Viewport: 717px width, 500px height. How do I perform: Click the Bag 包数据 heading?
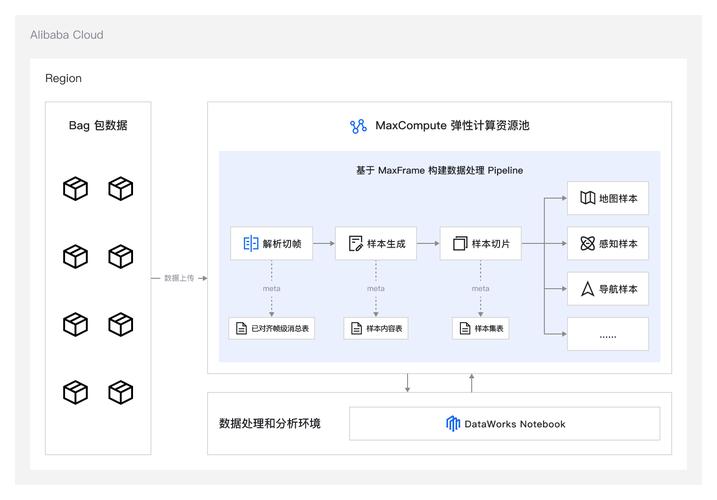(98, 125)
